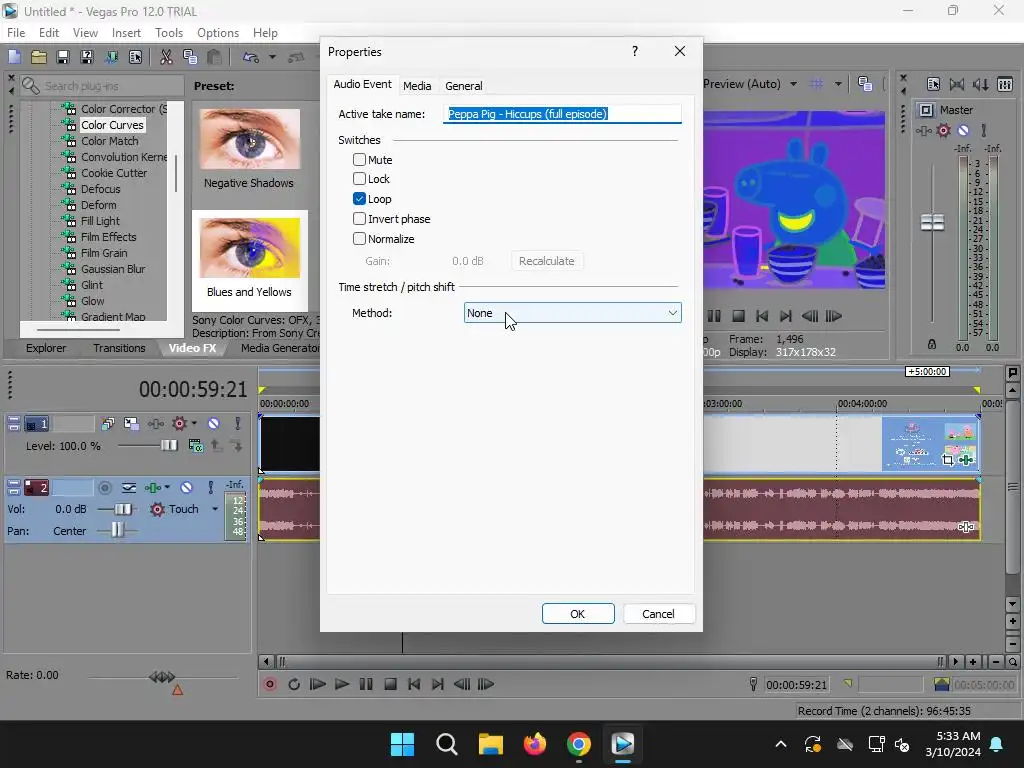The height and width of the screenshot is (768, 1024).
Task: Click the Record button in transport bar
Action: [270, 684]
